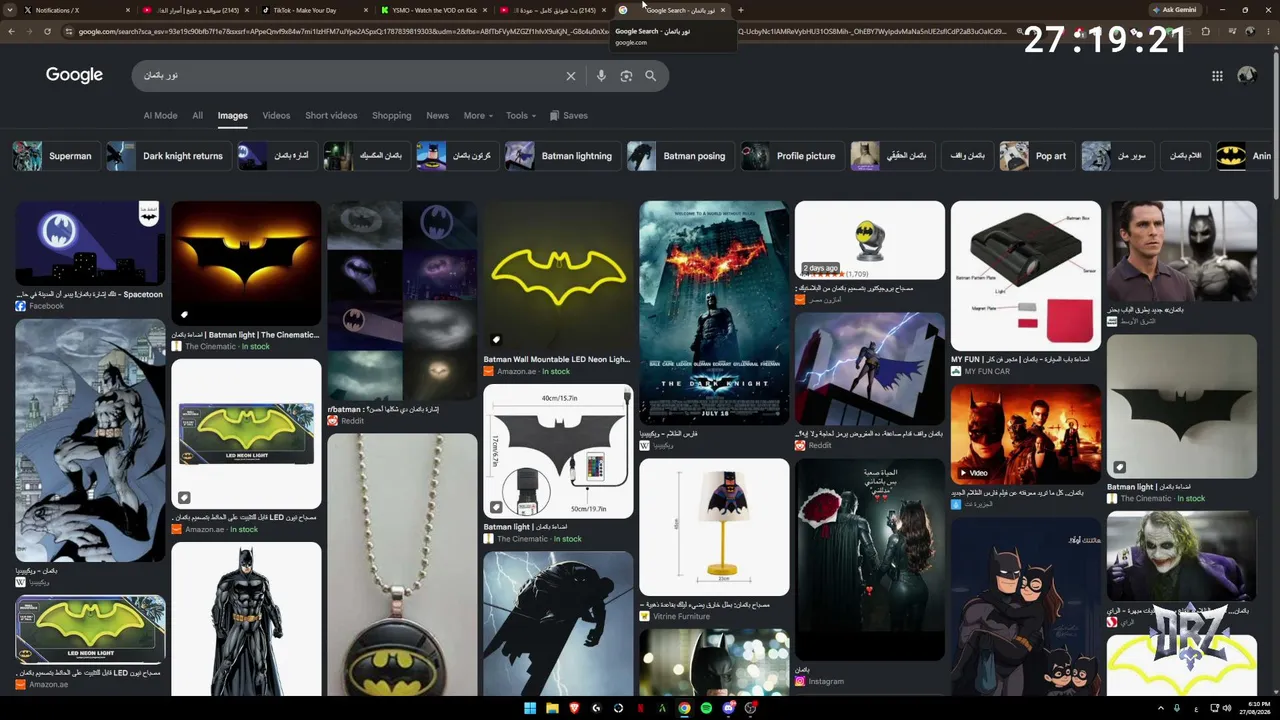Open the Batman and Catwoman cartoon image

[x=1026, y=607]
